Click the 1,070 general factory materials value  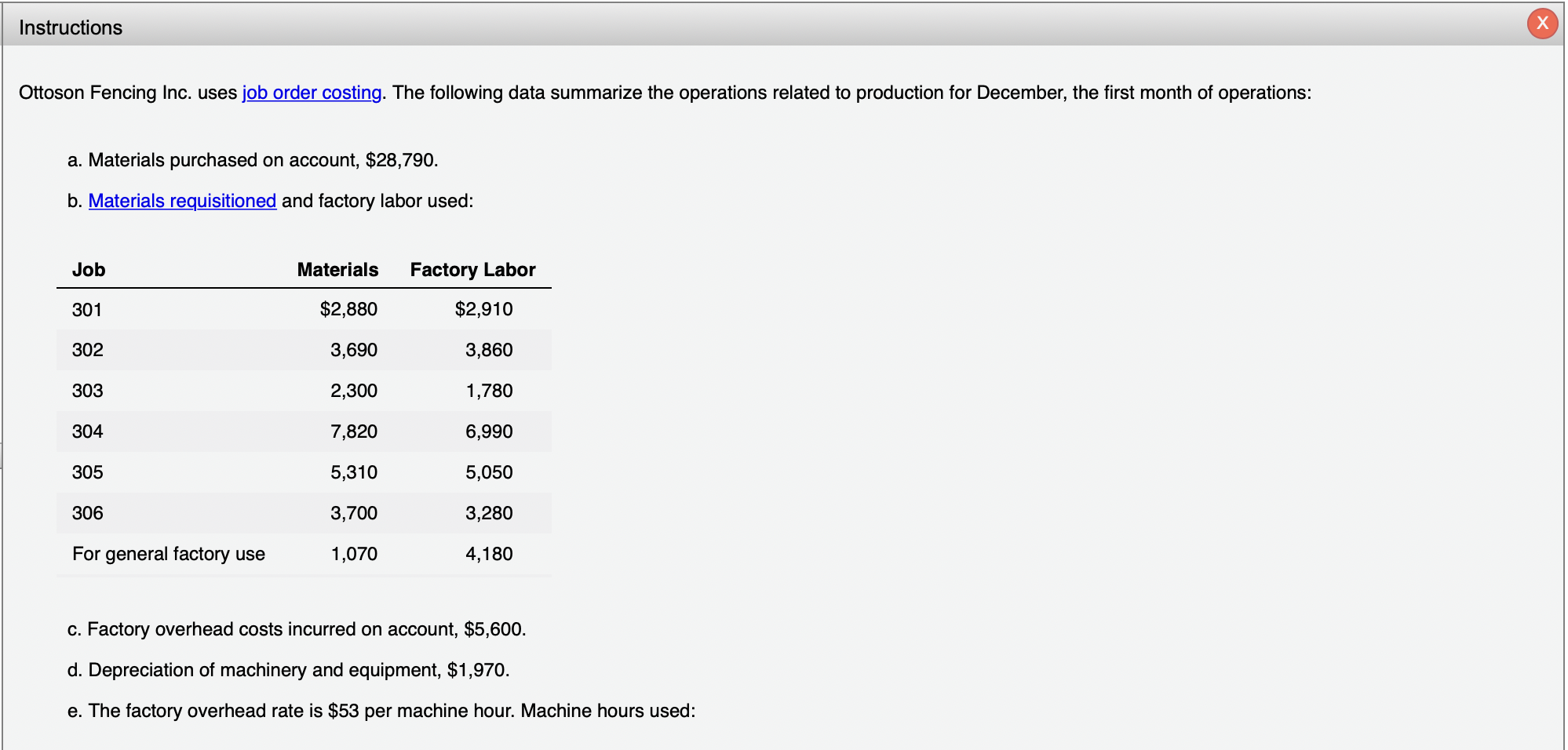coord(354,553)
